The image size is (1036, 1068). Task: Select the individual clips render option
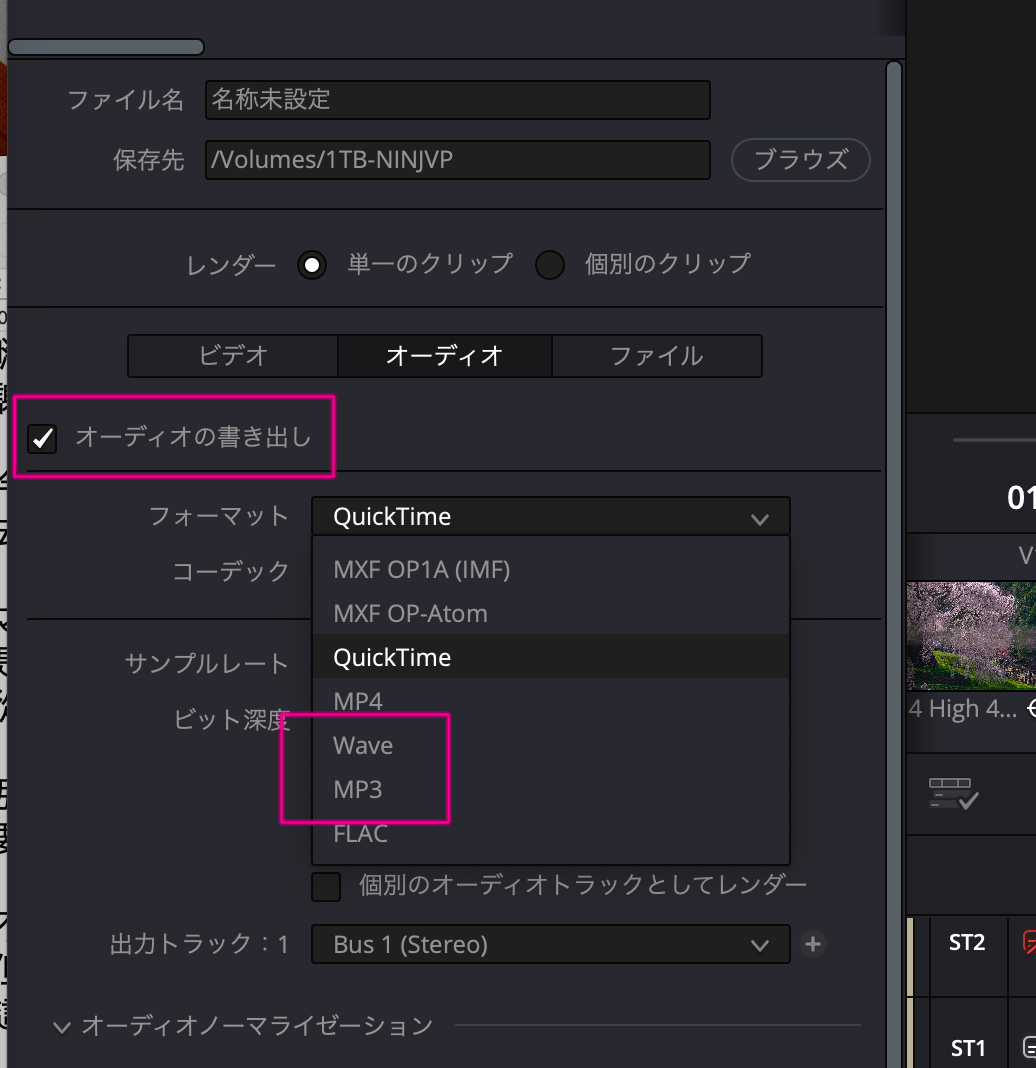coord(550,265)
